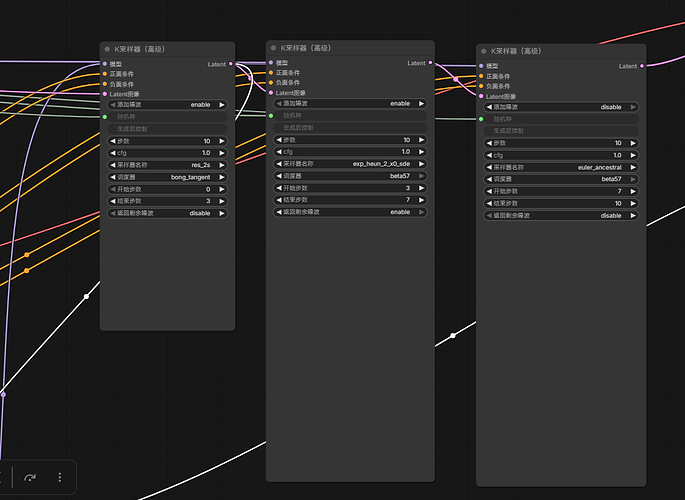
Task: Click right arrow of 采样器名称 res_2s
Action: [x=222, y=165]
